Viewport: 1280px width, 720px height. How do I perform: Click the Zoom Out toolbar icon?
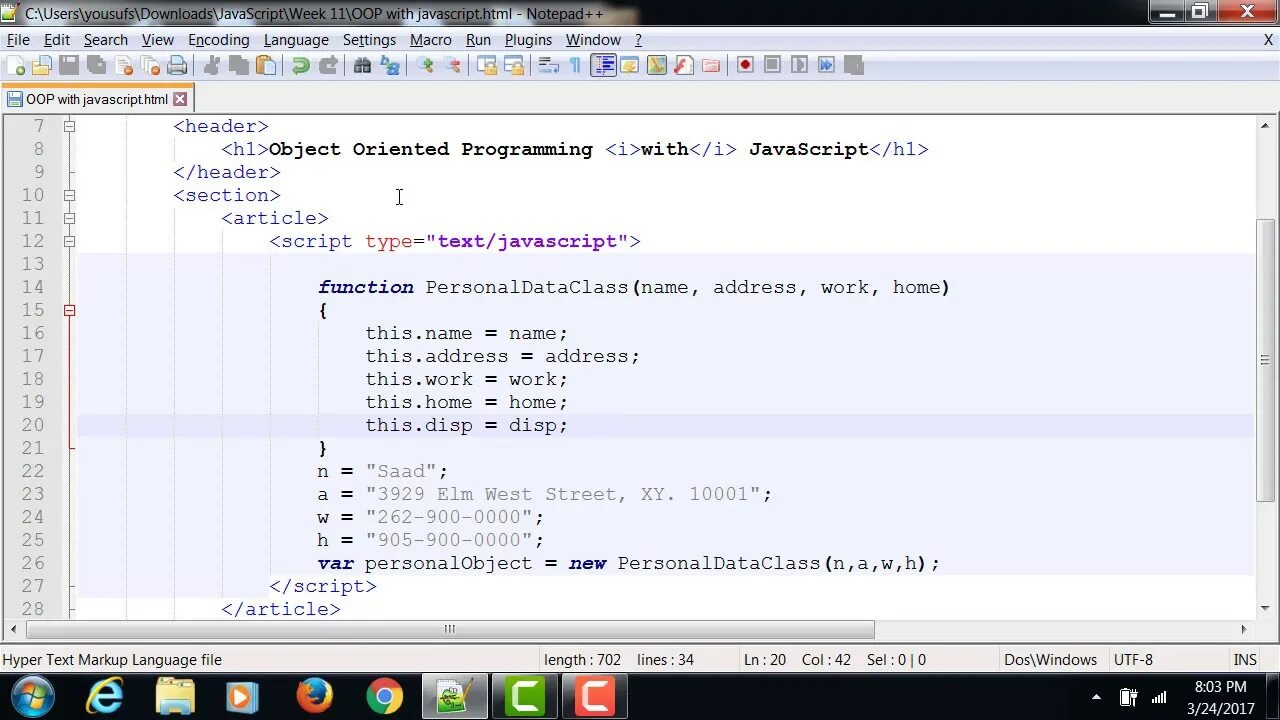click(x=452, y=66)
